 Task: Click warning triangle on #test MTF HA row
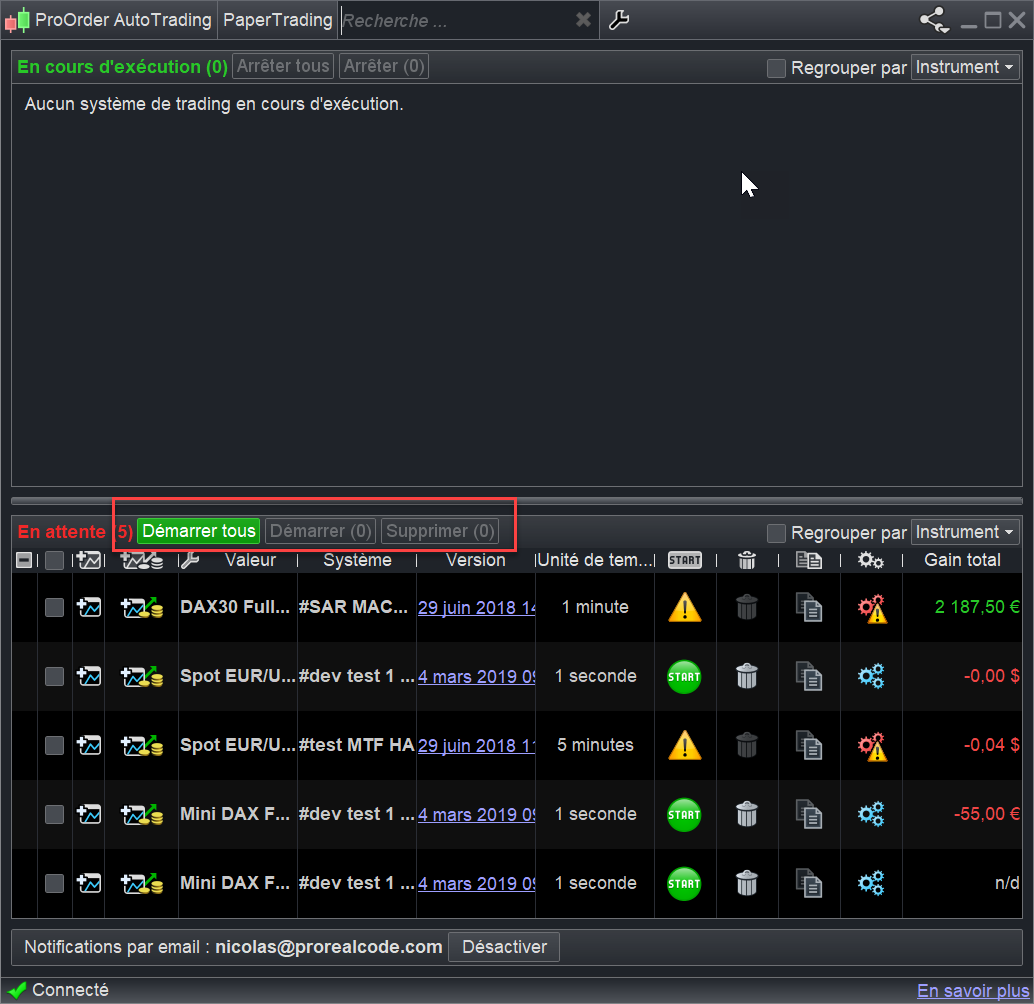click(x=684, y=746)
